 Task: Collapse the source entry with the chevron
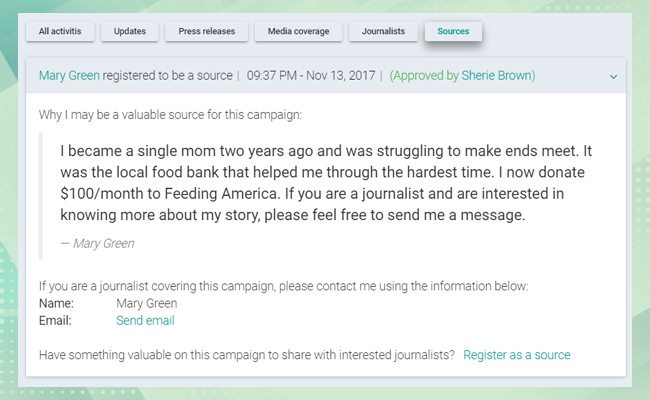point(613,76)
